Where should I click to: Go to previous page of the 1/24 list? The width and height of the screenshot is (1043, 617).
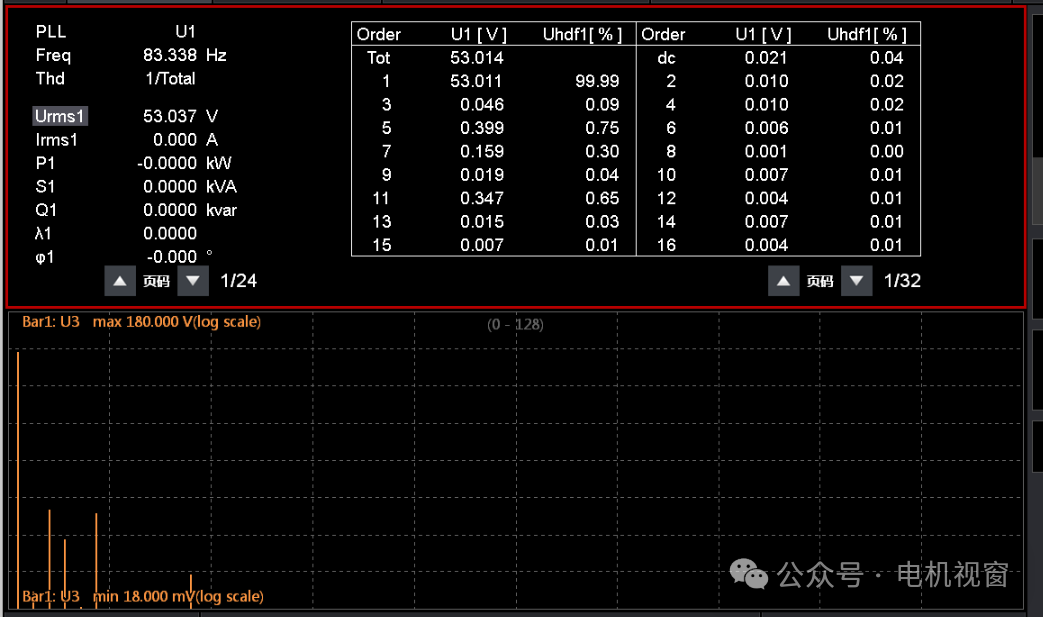tap(120, 281)
